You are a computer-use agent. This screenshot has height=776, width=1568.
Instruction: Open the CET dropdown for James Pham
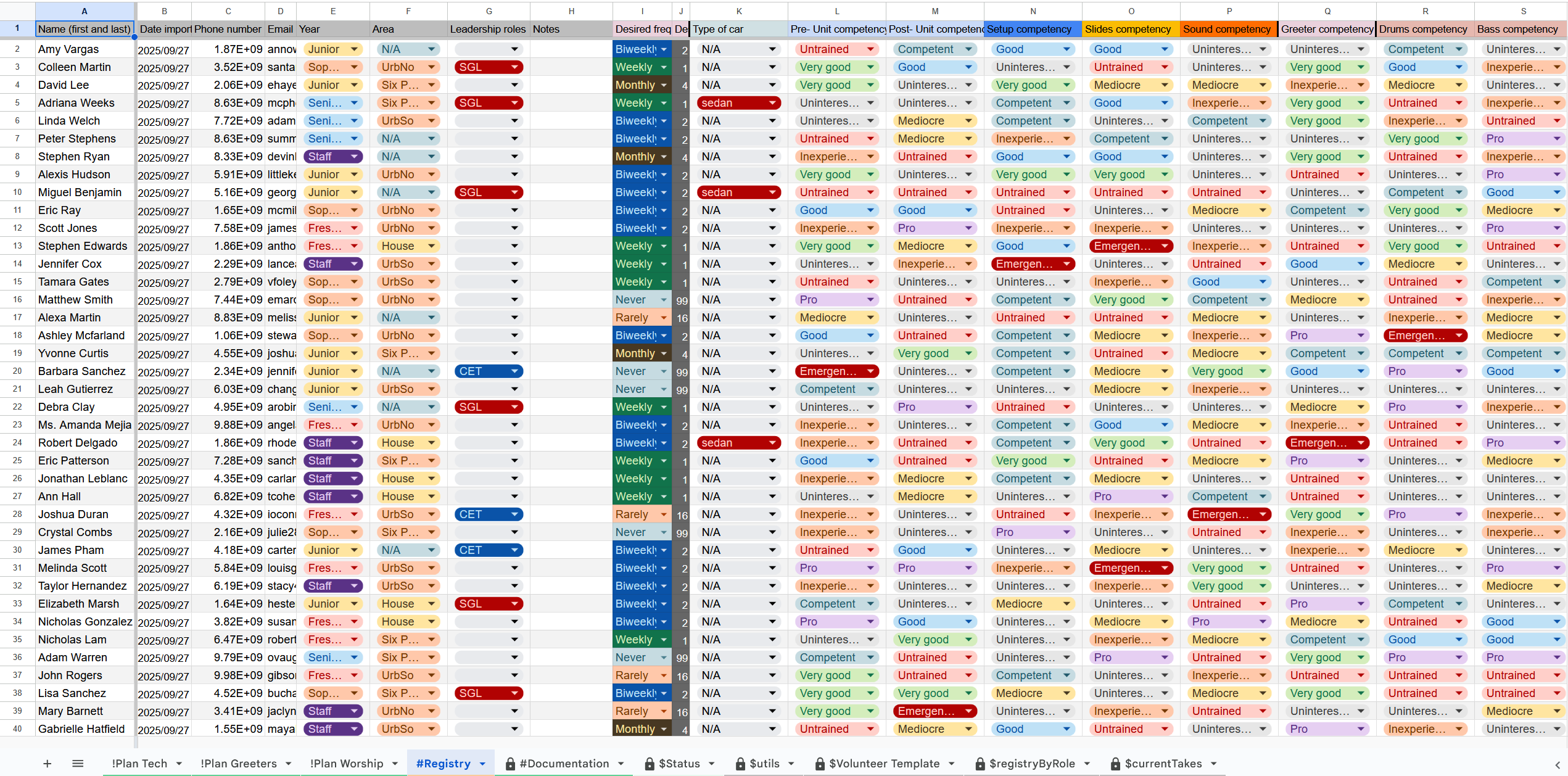[514, 550]
